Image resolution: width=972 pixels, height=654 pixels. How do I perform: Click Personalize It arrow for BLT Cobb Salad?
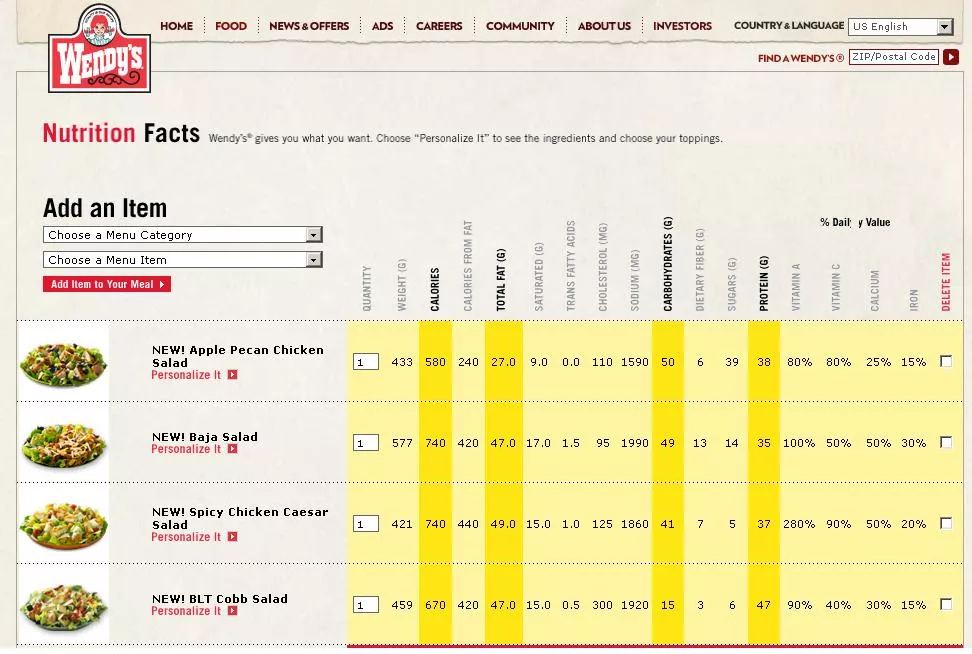point(232,611)
